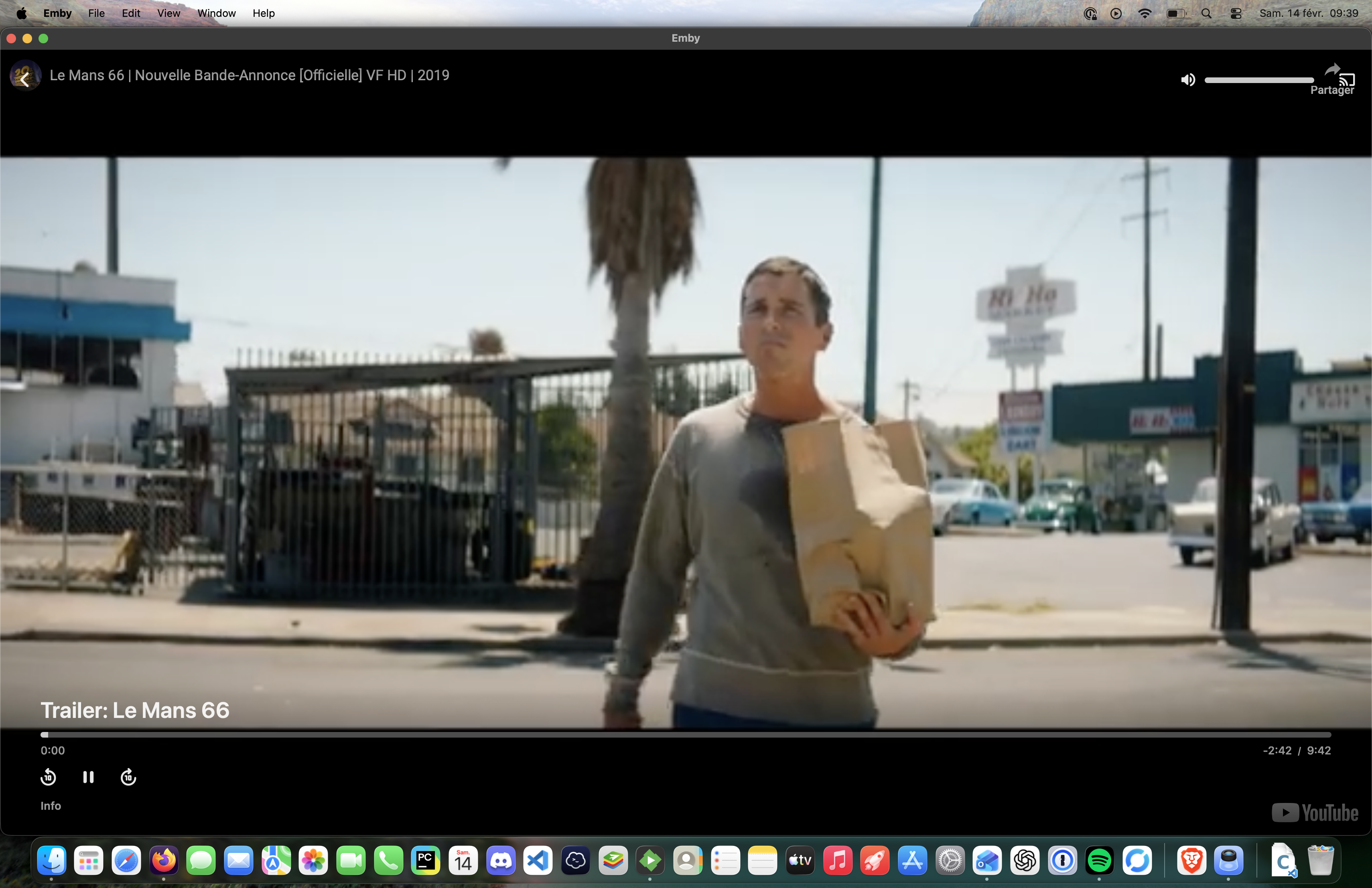This screenshot has height=888, width=1372.
Task: Open the Info panel
Action: (51, 806)
